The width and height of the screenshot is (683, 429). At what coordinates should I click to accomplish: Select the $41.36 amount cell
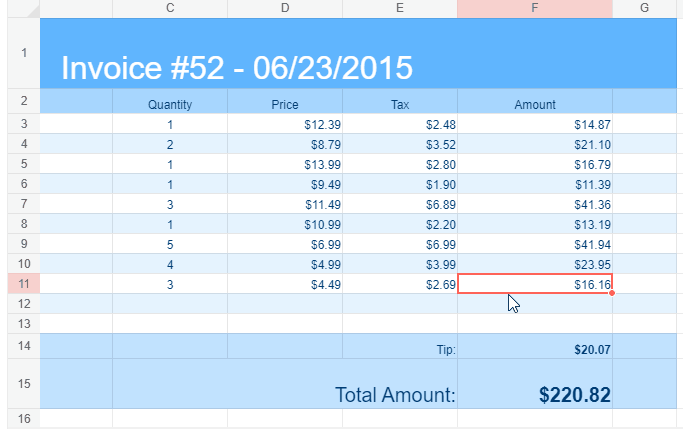(535, 204)
